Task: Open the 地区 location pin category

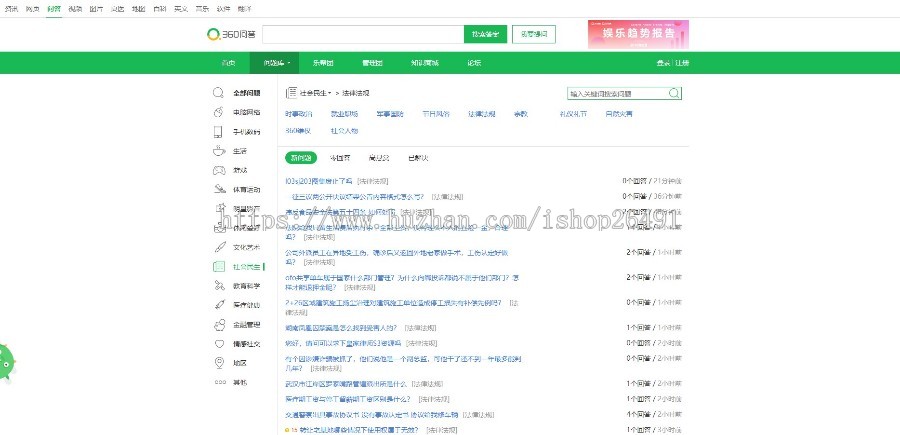Action: [x=218, y=363]
